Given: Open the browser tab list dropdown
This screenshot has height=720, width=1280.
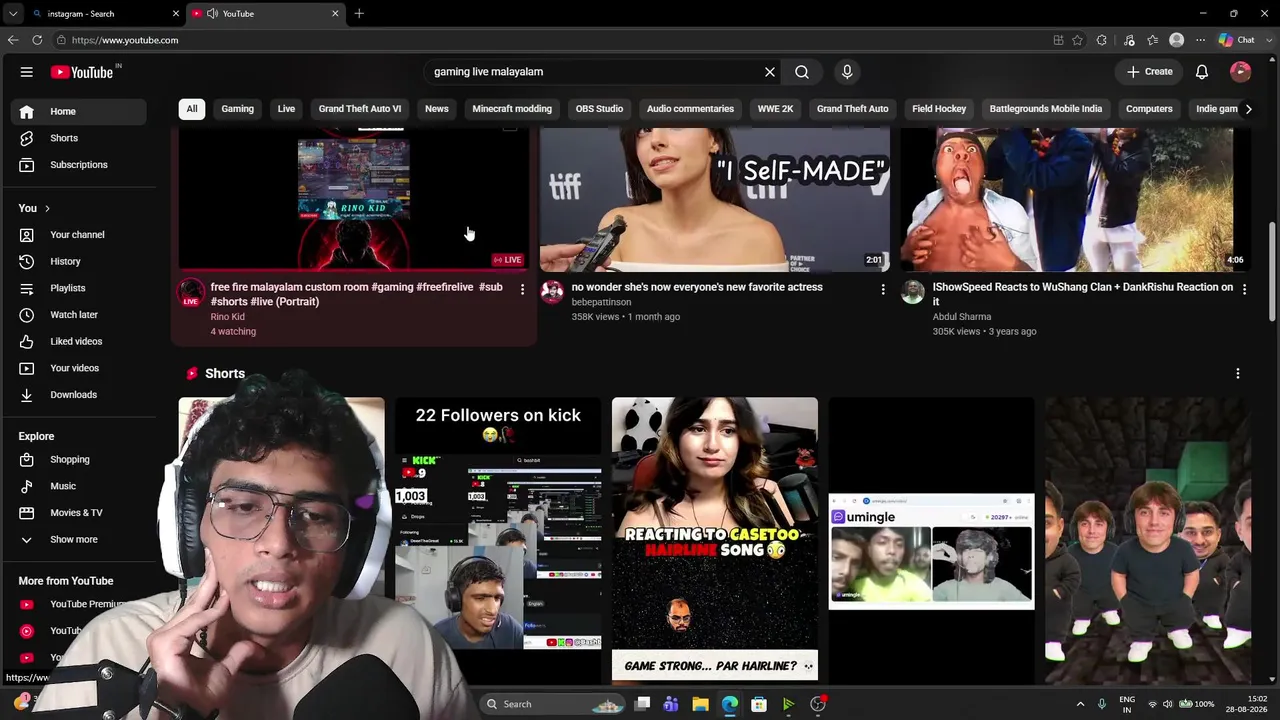Looking at the screenshot, I should [x=12, y=14].
